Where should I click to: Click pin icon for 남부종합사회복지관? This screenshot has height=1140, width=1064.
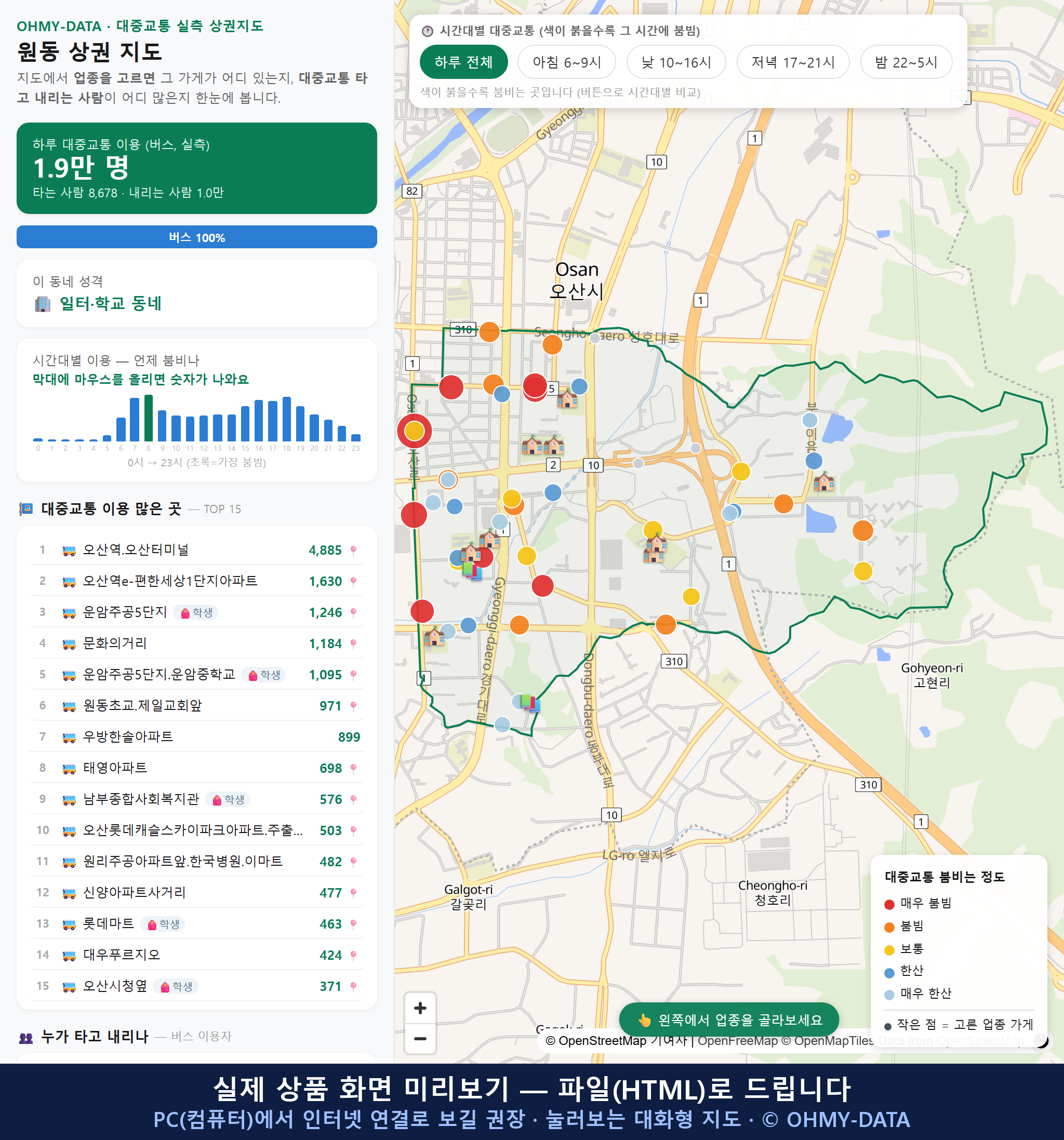(353, 799)
